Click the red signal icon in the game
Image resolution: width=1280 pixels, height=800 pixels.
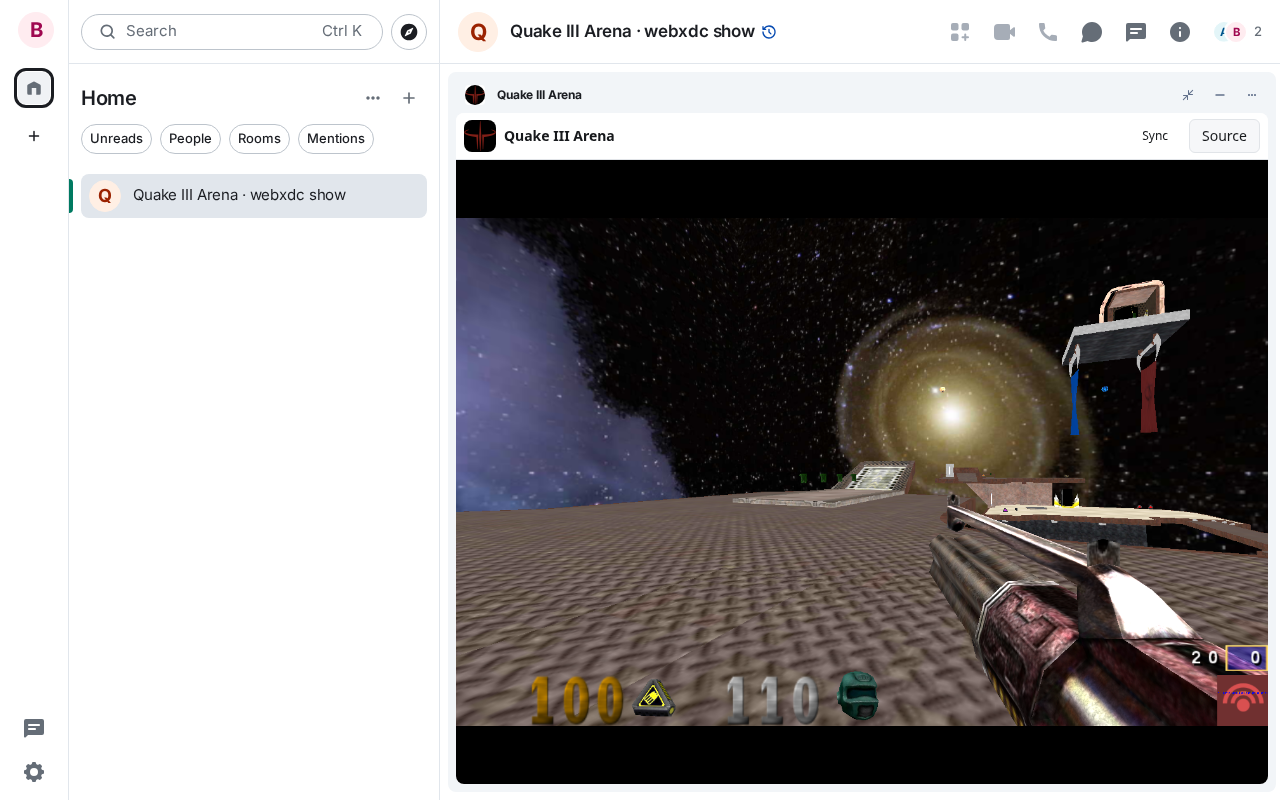tap(1242, 700)
